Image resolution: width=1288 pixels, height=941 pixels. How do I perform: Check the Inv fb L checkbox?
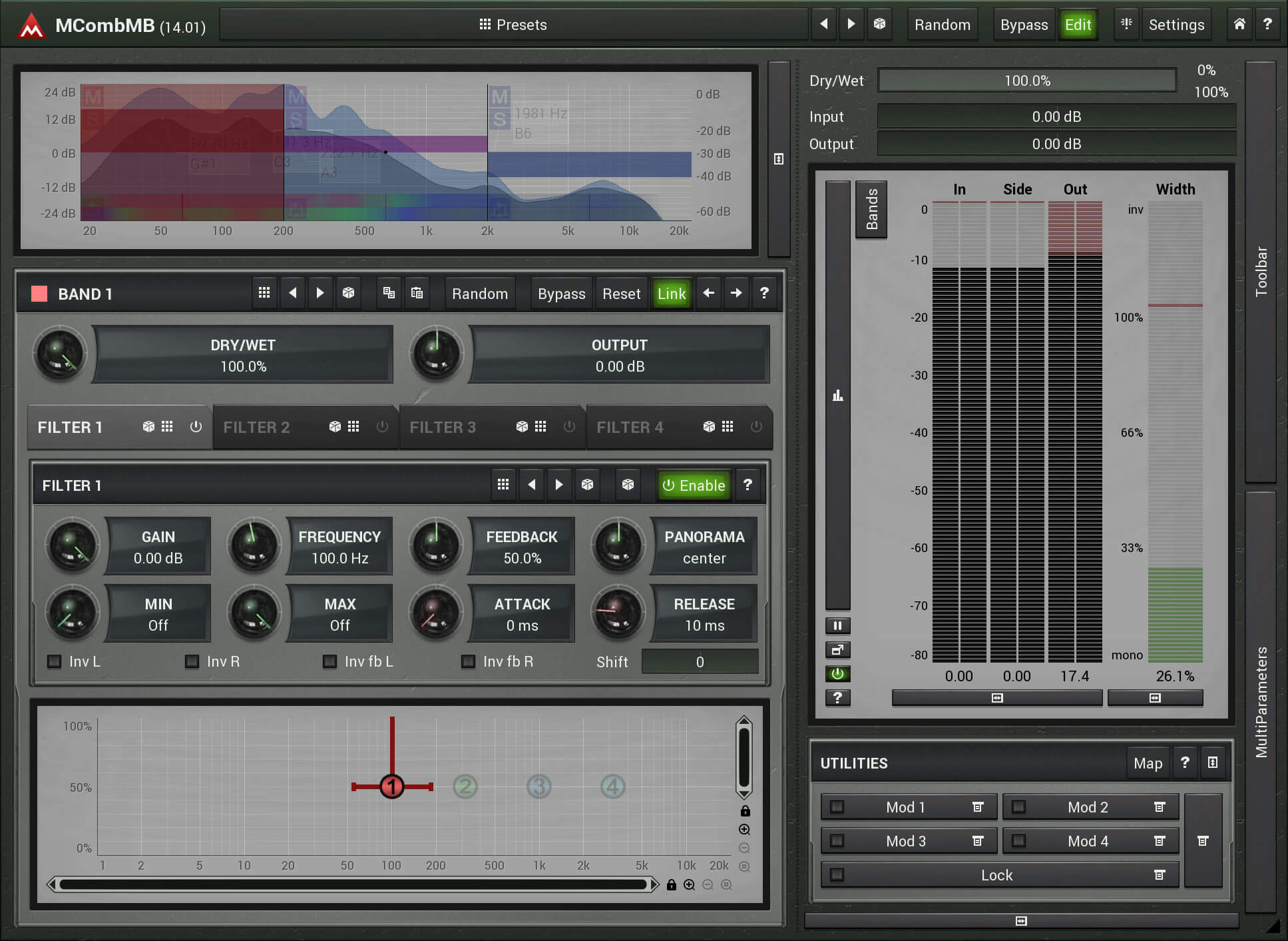pos(329,661)
